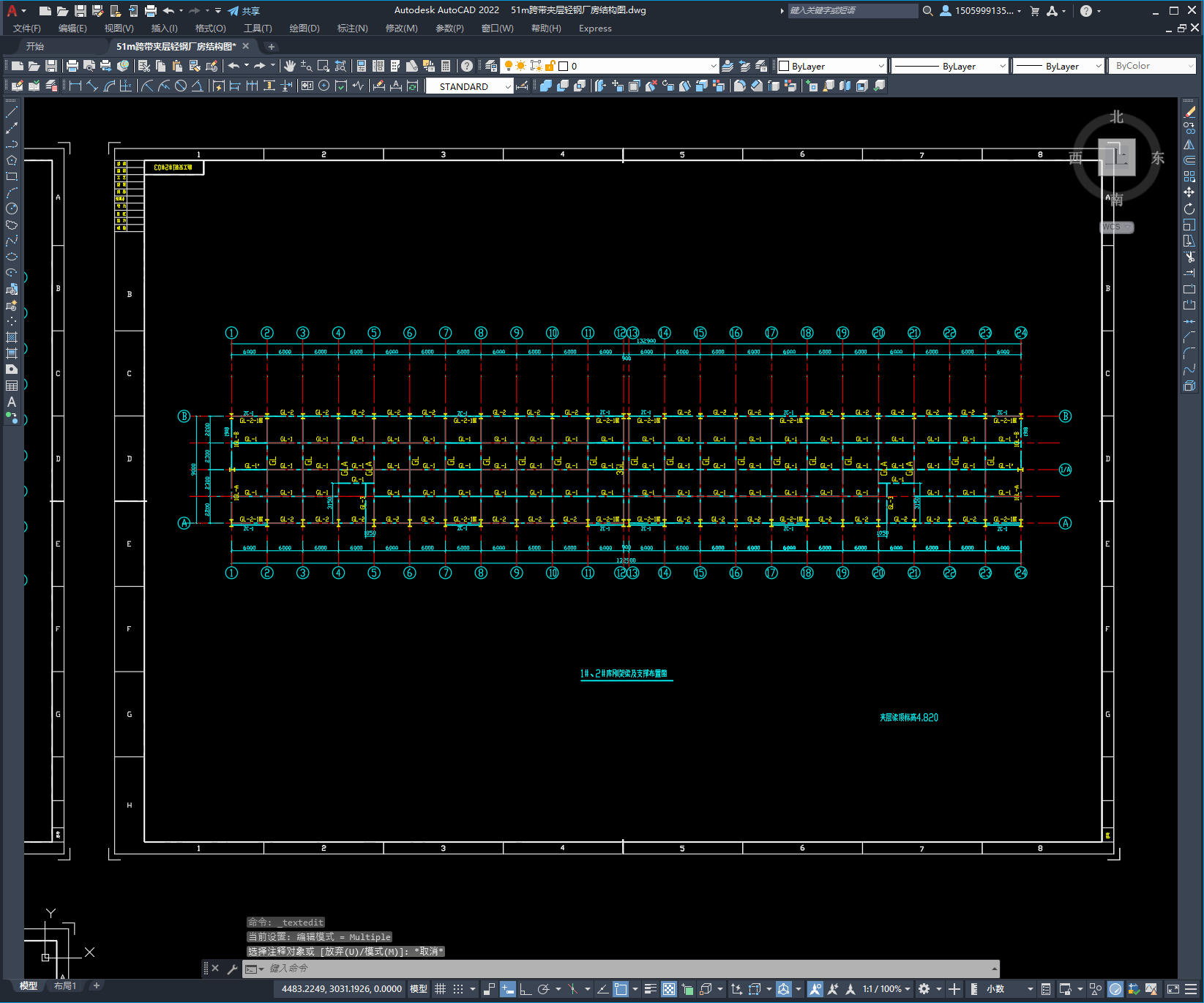Open the Undo history dropdown arrow
This screenshot has width=1204, height=1003.
coord(247,66)
